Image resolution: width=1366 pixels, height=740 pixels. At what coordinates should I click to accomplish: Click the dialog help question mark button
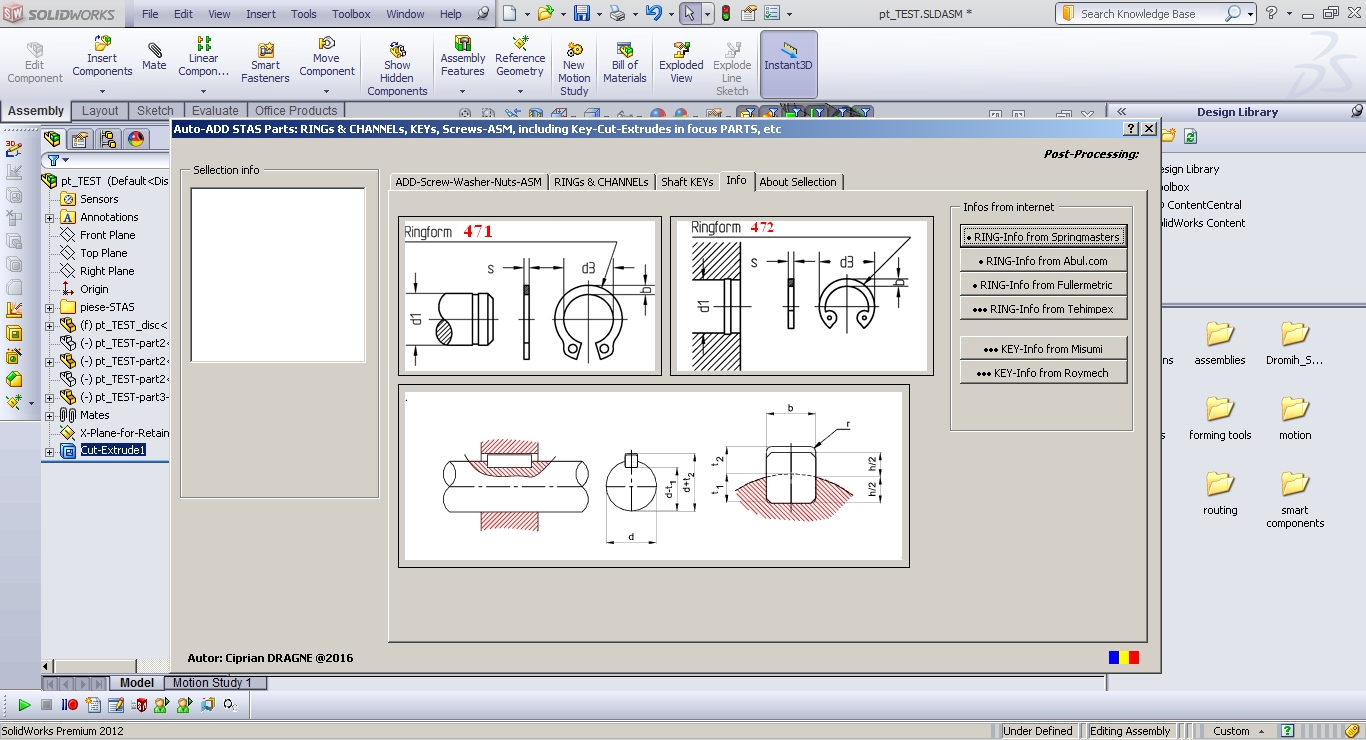1131,129
